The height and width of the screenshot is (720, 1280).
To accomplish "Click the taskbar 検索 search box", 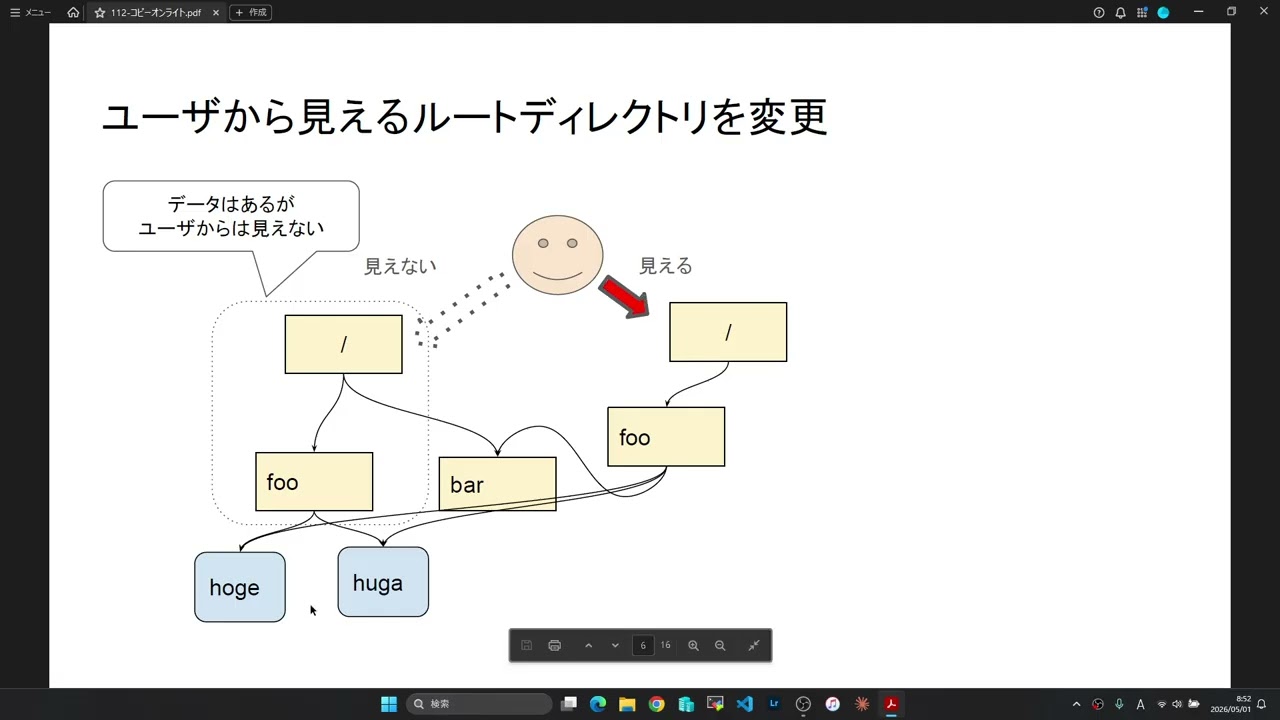I will click(x=479, y=704).
